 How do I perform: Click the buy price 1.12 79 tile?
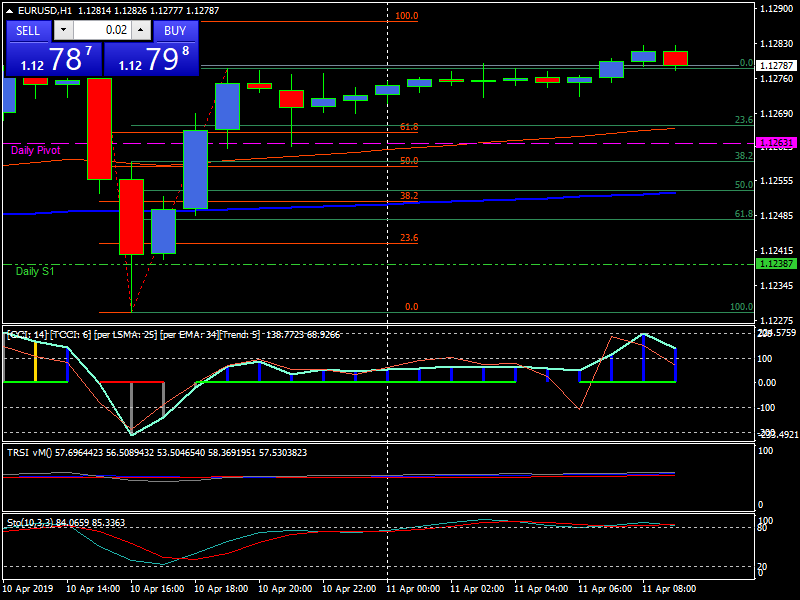click(151, 58)
